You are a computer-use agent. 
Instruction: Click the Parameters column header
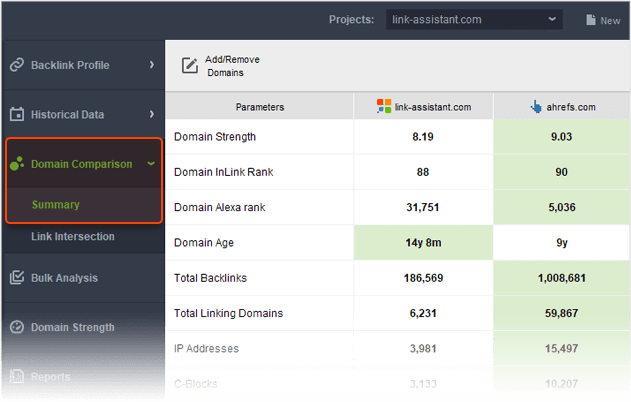[x=260, y=107]
